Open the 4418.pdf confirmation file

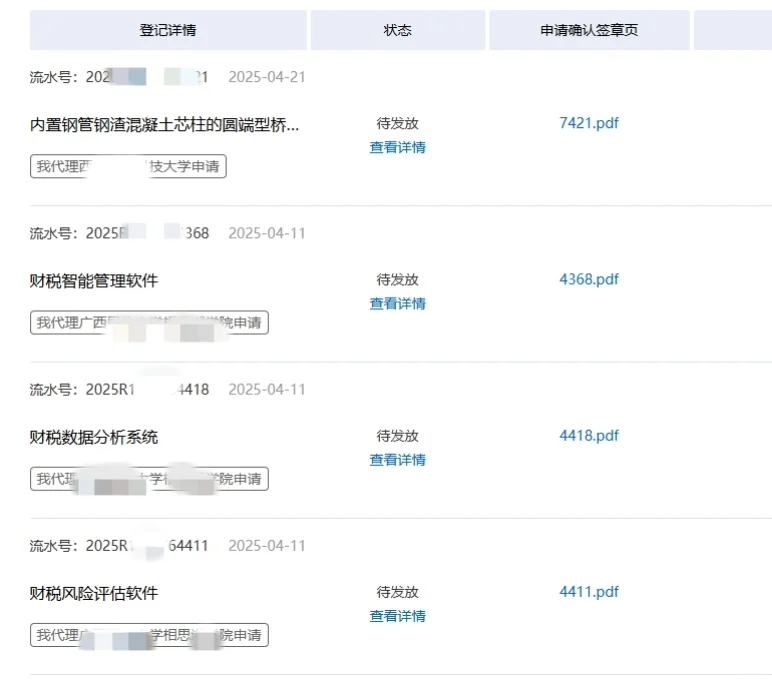[x=588, y=435]
